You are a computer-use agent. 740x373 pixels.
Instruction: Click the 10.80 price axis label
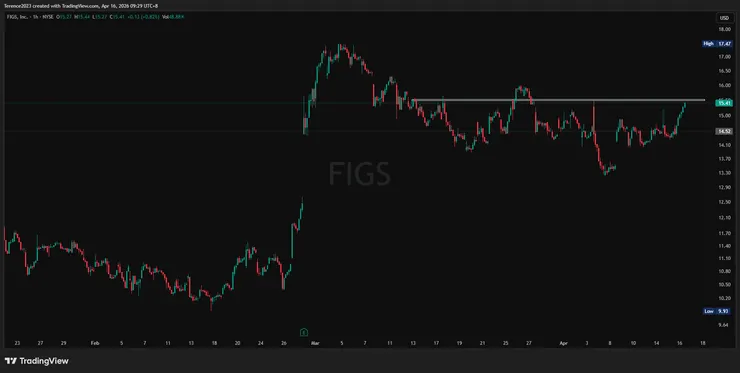coord(724,271)
